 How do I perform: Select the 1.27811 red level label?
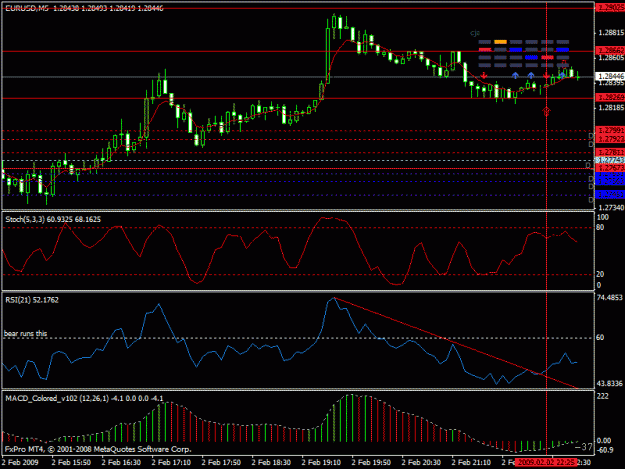tap(609, 152)
